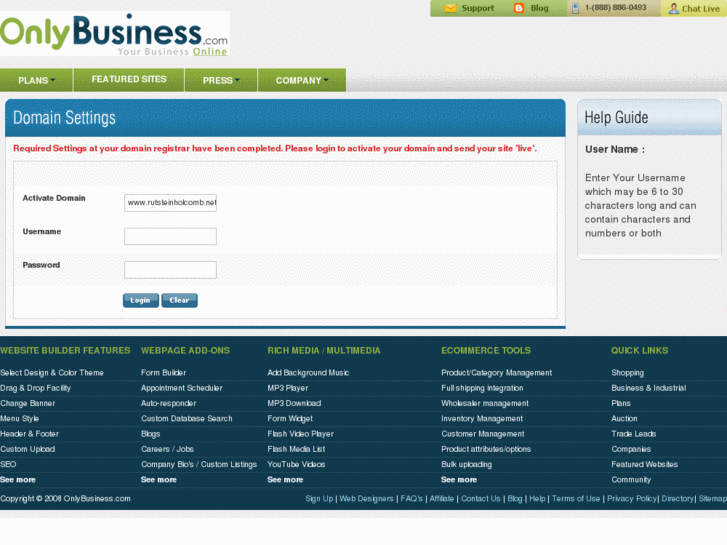727x545 pixels.
Task: Open Flash Video Player link
Action: click(x=300, y=434)
